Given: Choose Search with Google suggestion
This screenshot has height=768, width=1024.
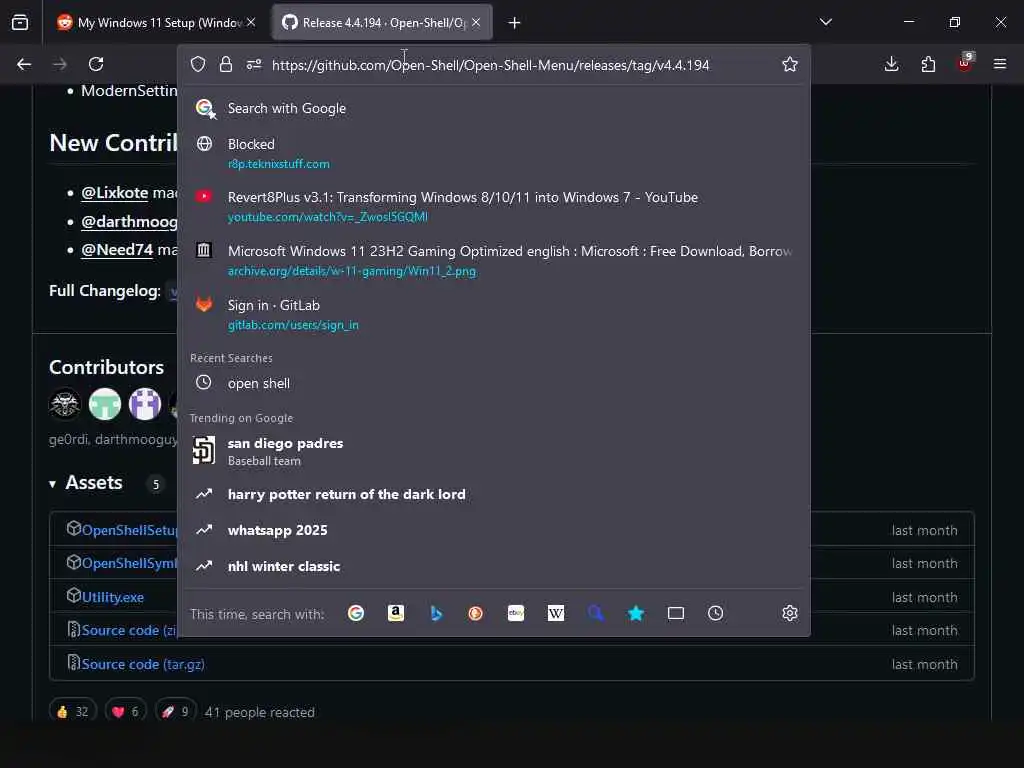Looking at the screenshot, I should point(494,108).
